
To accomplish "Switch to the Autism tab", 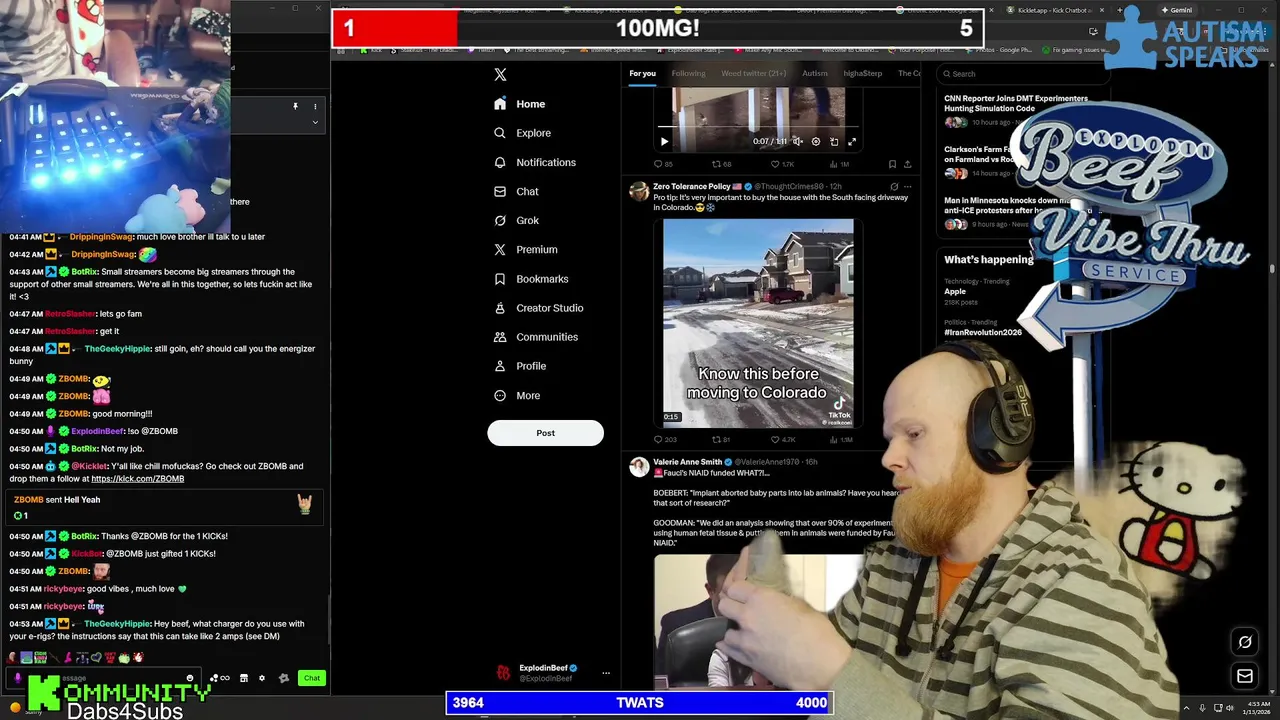I will tap(814, 73).
